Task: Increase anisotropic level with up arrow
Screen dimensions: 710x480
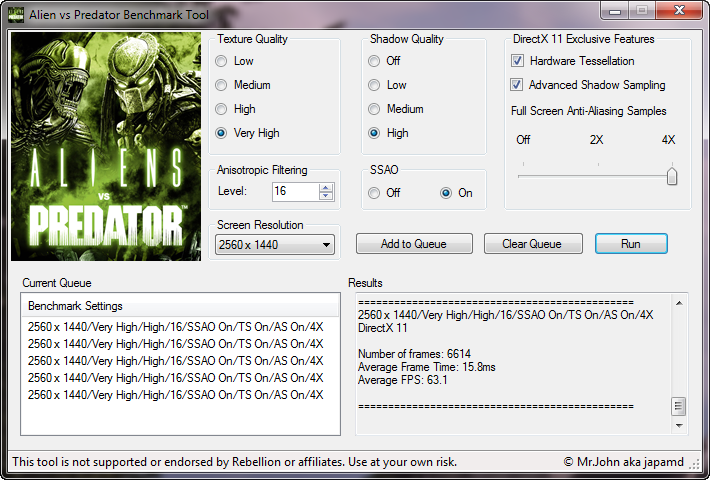Action: tap(326, 187)
